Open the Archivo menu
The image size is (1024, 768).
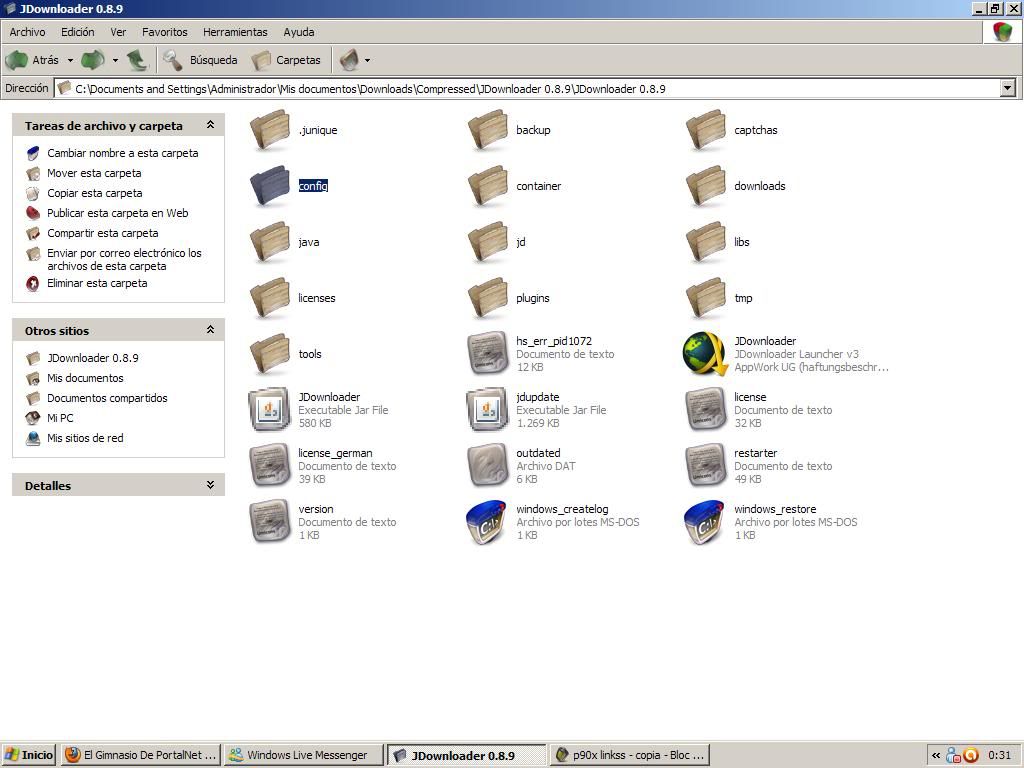[x=27, y=32]
